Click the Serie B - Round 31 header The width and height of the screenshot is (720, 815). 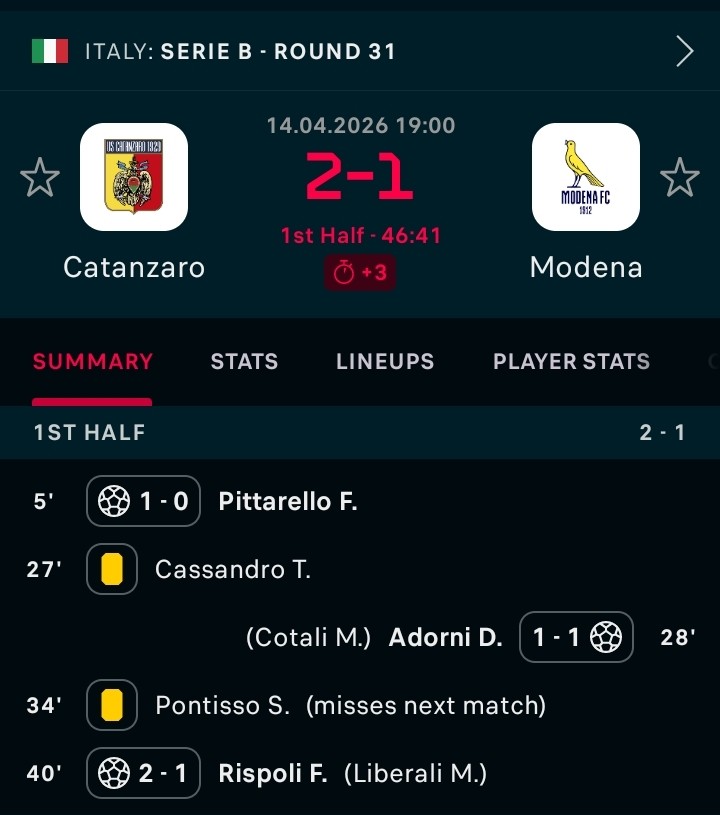tap(240, 51)
